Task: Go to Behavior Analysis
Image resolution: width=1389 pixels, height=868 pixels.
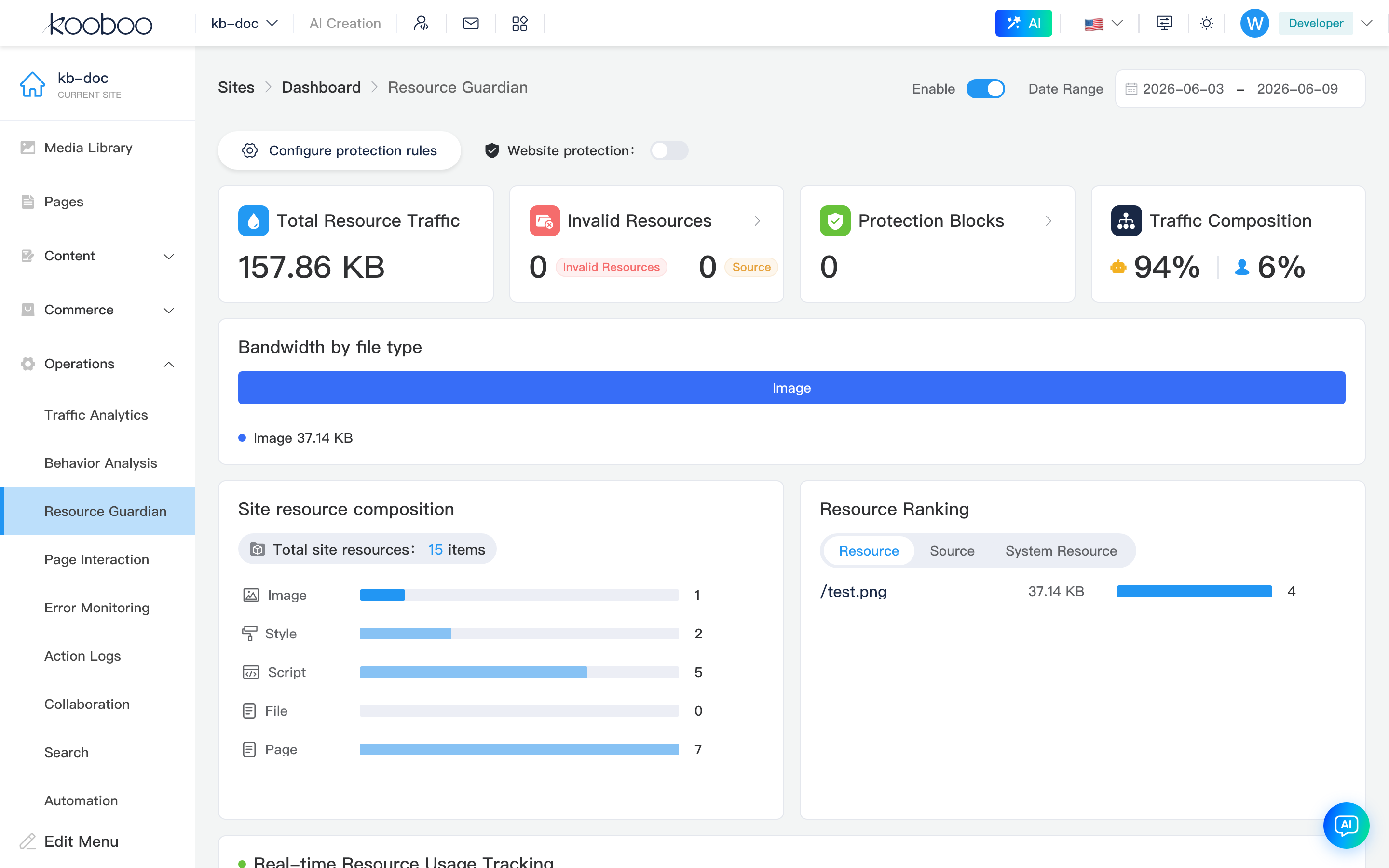Action: coord(97,463)
